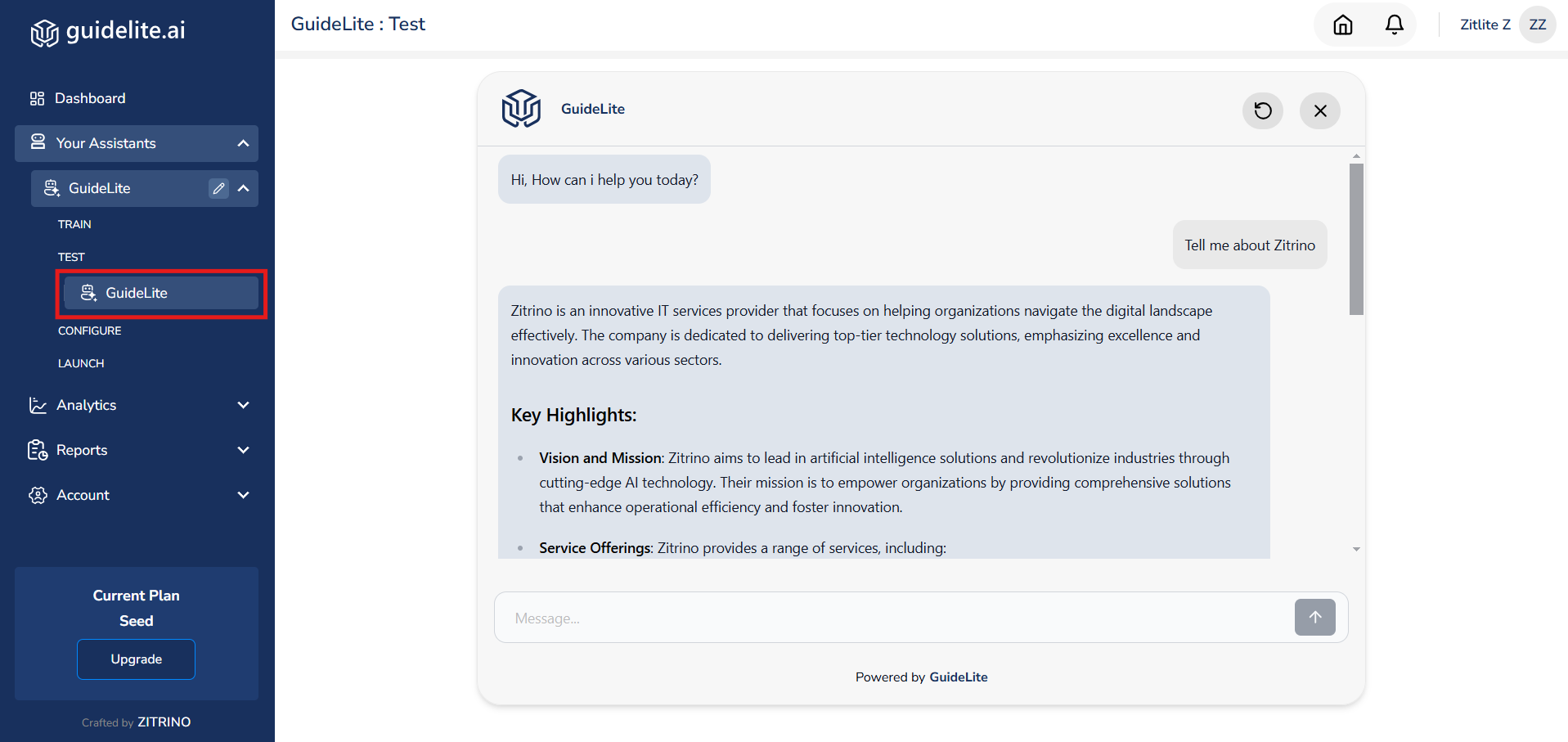Click the chat scrollbar thumb
This screenshot has height=742, width=1568.
pyautogui.click(x=1356, y=239)
